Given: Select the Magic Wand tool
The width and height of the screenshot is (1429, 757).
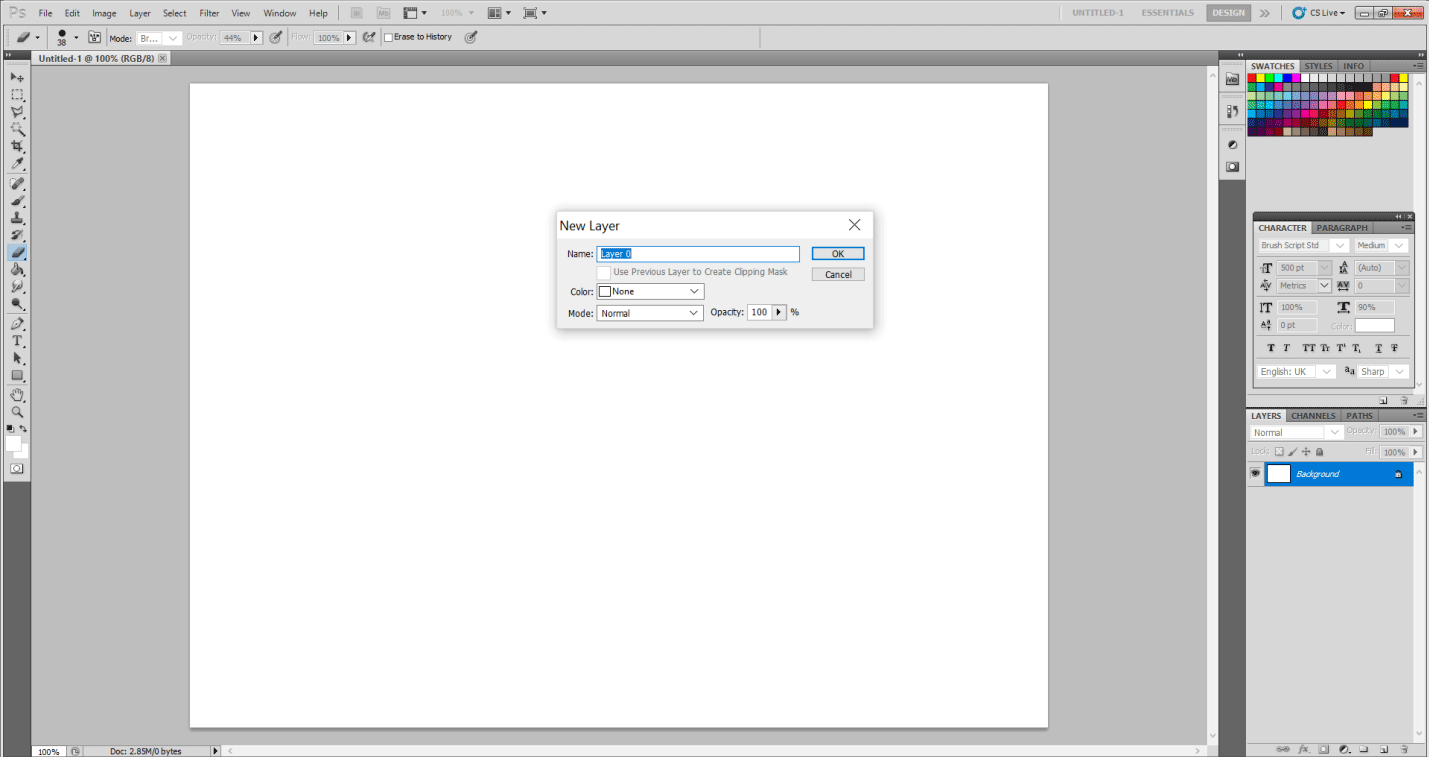Looking at the screenshot, I should pyautogui.click(x=17, y=129).
